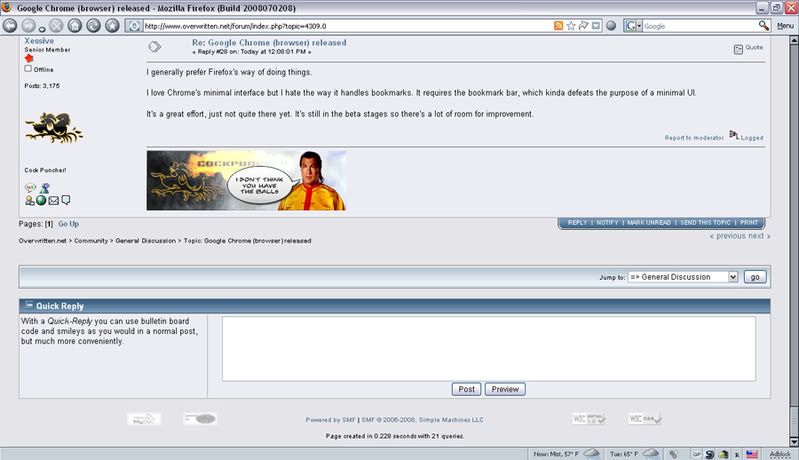
Task: Click the arrow share icon in the address bar
Action: coord(583,26)
